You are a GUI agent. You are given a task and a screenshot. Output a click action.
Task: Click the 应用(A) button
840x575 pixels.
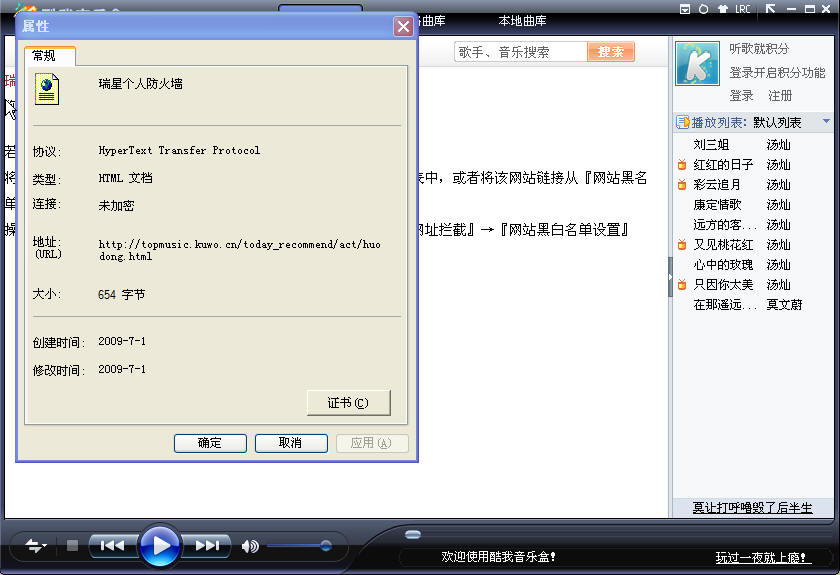[372, 443]
